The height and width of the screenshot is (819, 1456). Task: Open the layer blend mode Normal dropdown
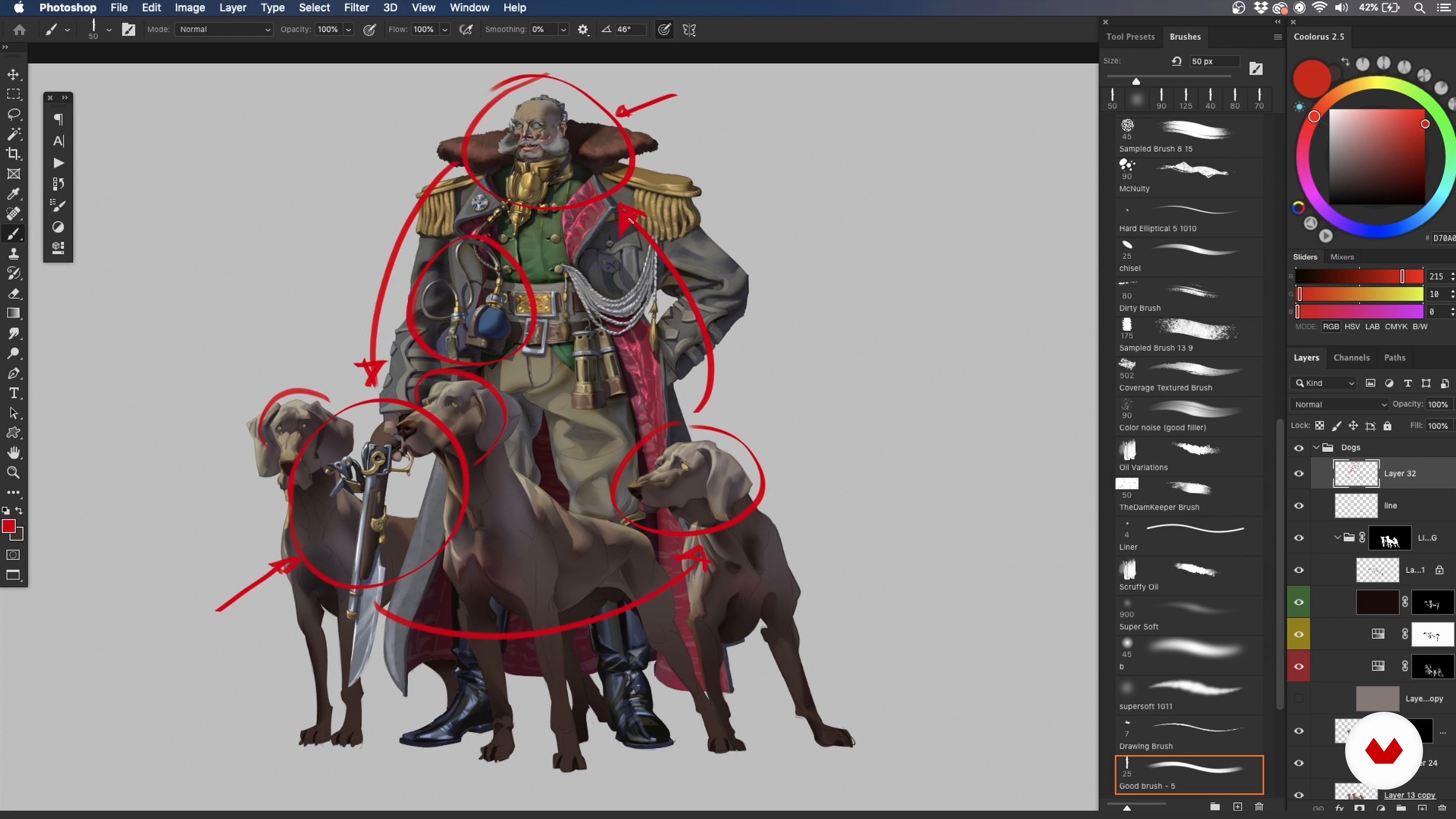[x=1340, y=405]
